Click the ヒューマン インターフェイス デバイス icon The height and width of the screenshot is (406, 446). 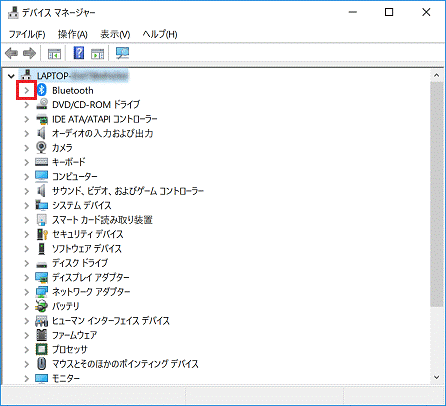click(42, 321)
